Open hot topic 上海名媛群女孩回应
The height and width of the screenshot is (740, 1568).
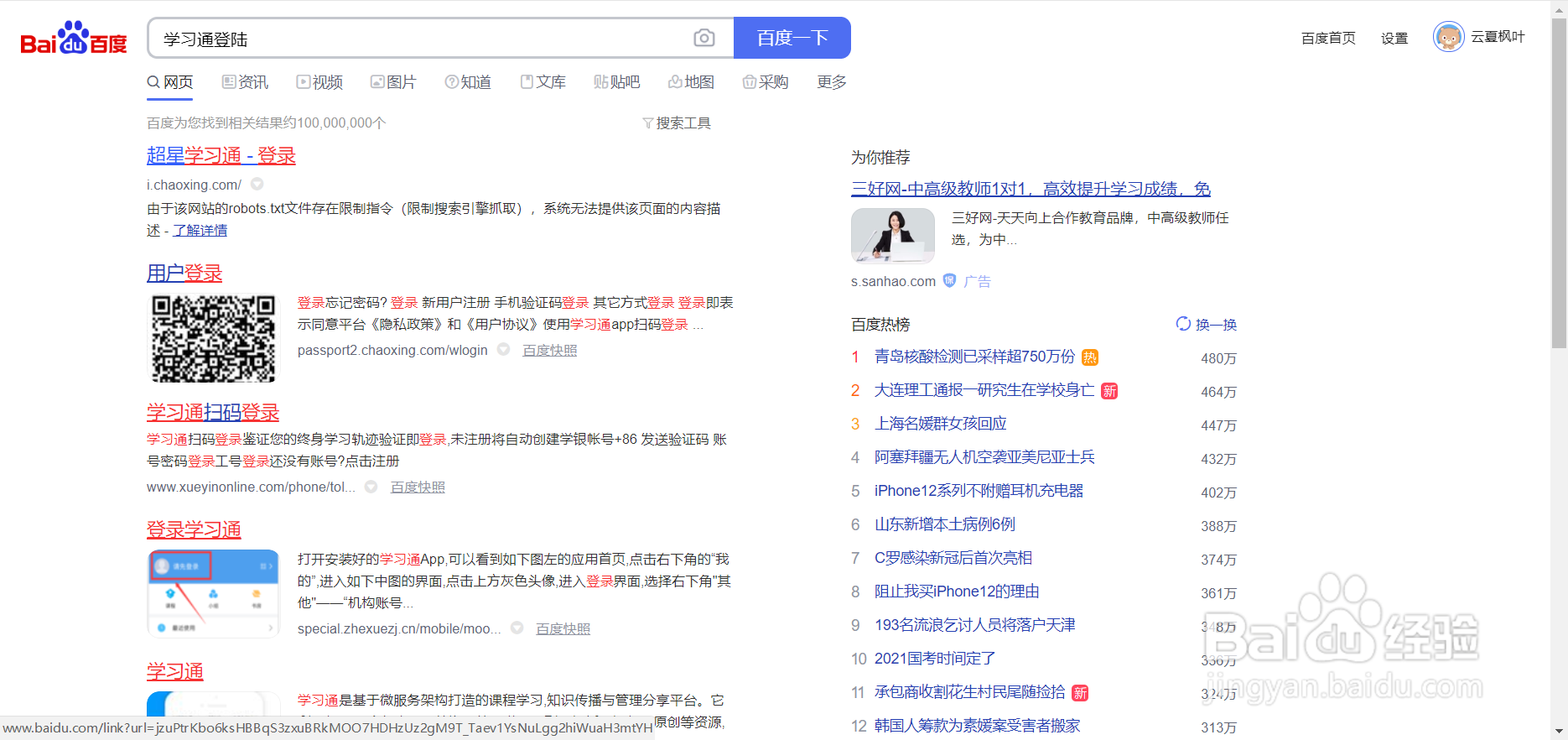pyautogui.click(x=941, y=424)
